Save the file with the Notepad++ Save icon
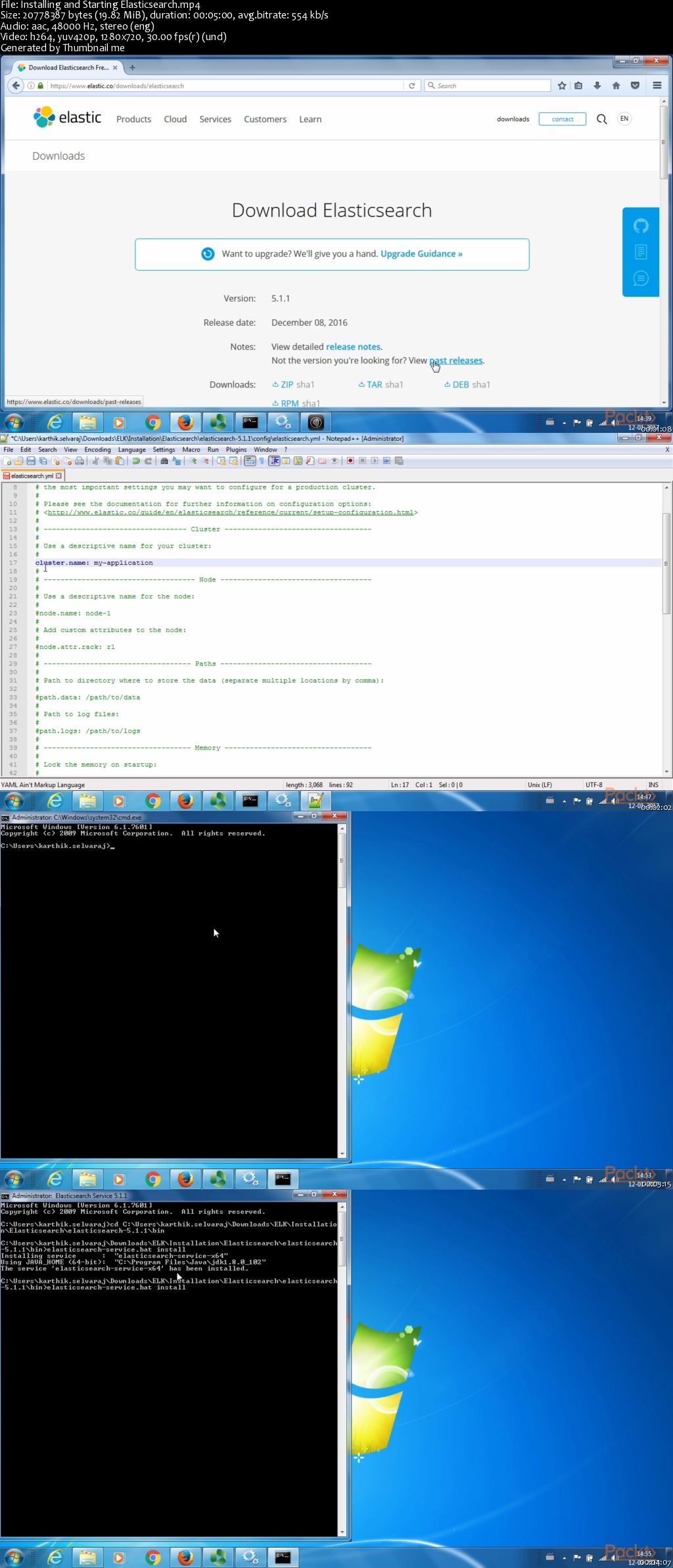673x1568 pixels. click(31, 460)
